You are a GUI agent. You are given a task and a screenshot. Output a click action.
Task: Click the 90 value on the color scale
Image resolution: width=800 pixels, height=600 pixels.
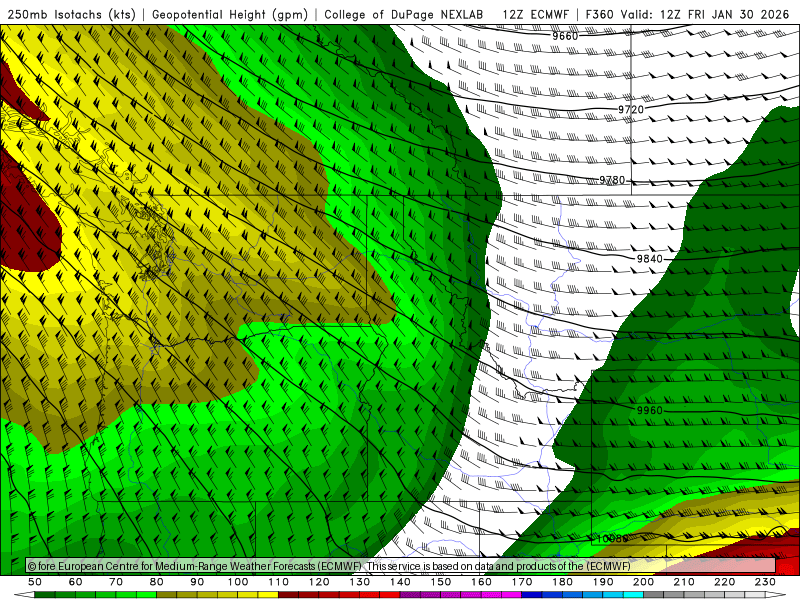(197, 582)
